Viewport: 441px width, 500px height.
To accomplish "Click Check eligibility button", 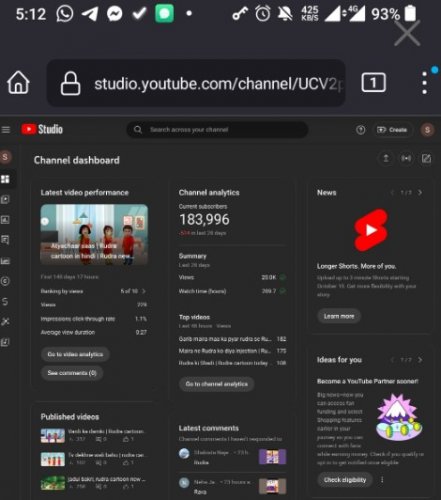I will (345, 480).
